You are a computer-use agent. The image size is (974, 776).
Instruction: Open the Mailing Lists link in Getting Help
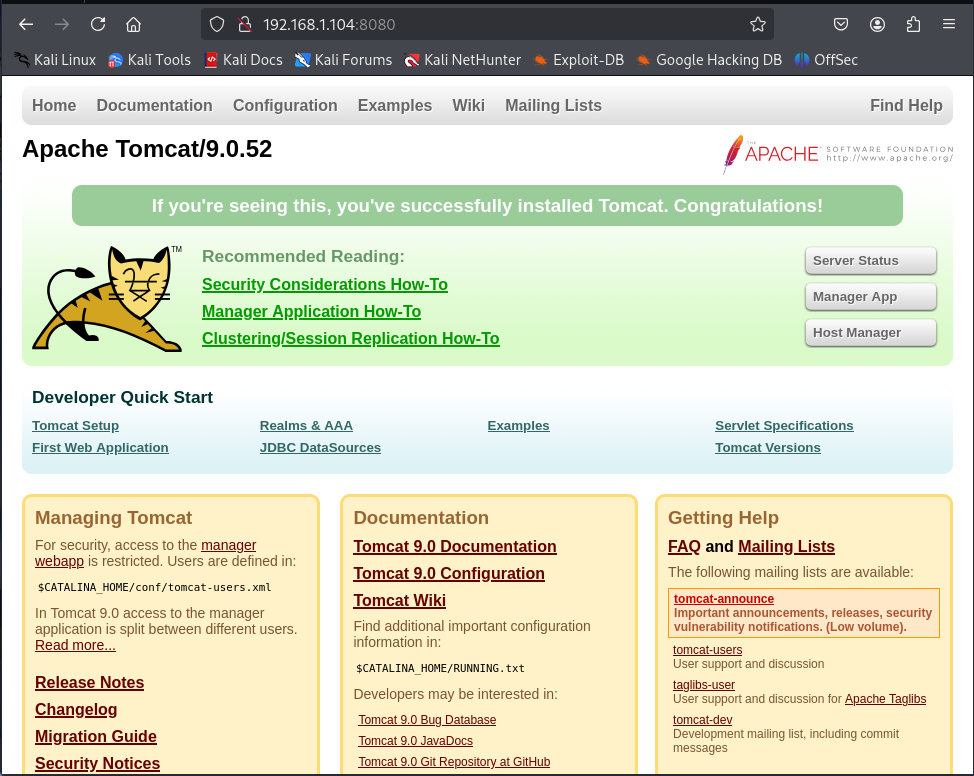(x=786, y=547)
